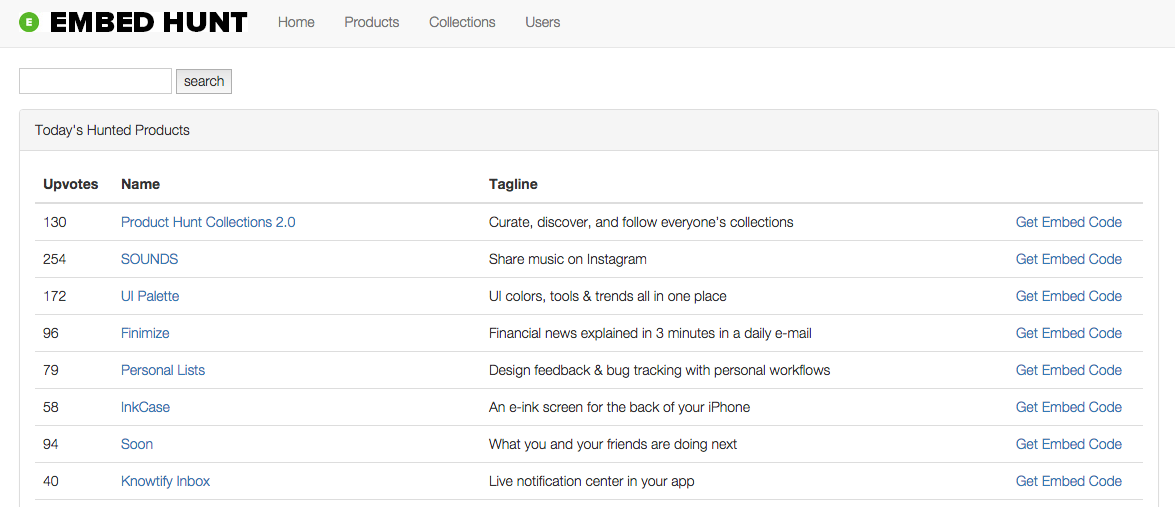This screenshot has width=1175, height=507.
Task: Get Embed Code for Knowtify Inbox
Action: click(x=1068, y=481)
